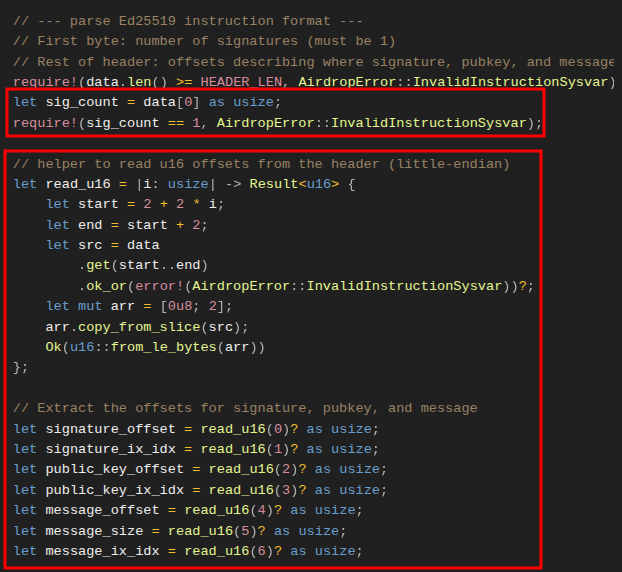Image resolution: width=622 pixels, height=572 pixels.
Task: Click 'arr.copy_from_slice(src)' statement
Action: point(147,327)
